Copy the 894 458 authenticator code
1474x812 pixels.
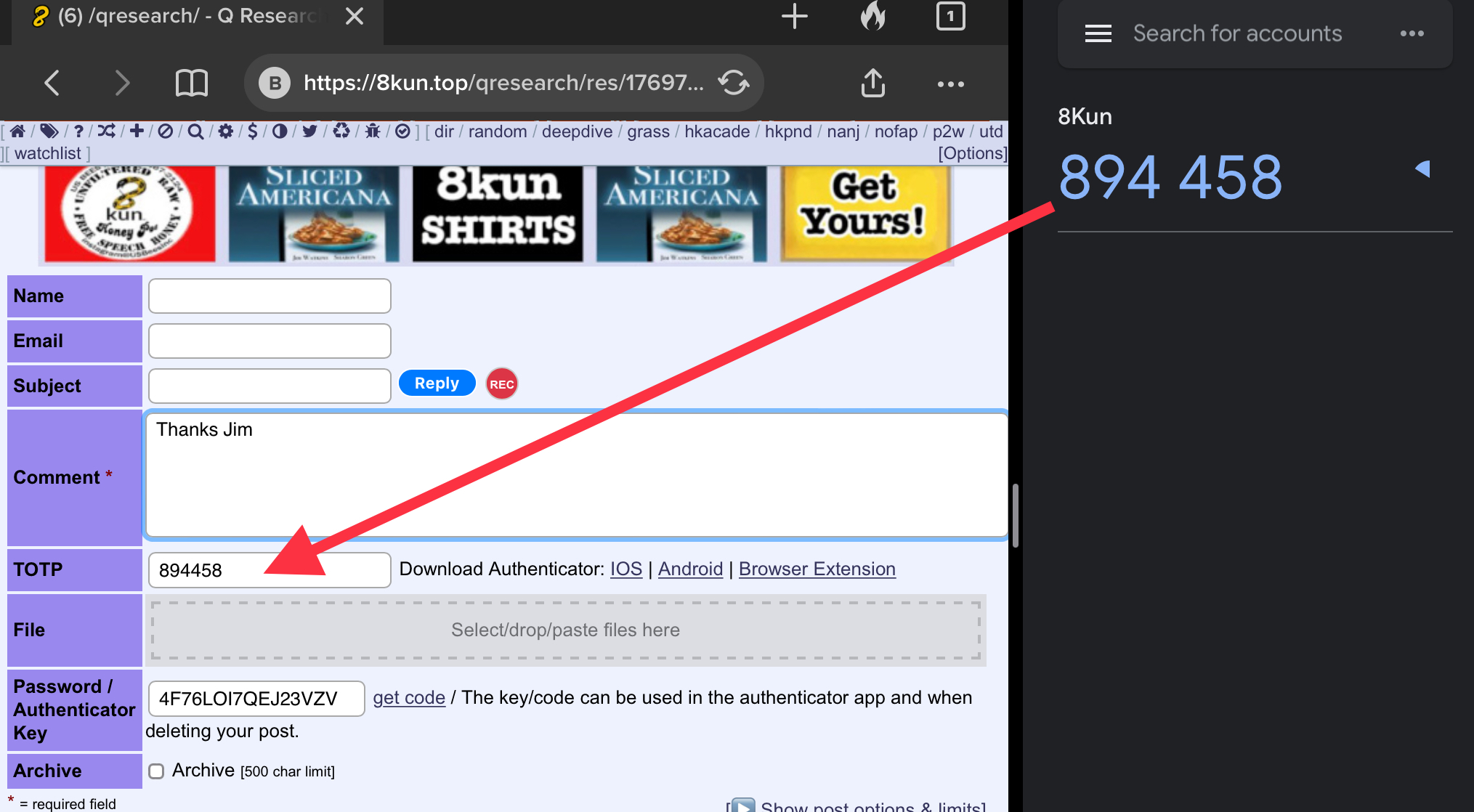pos(1170,177)
